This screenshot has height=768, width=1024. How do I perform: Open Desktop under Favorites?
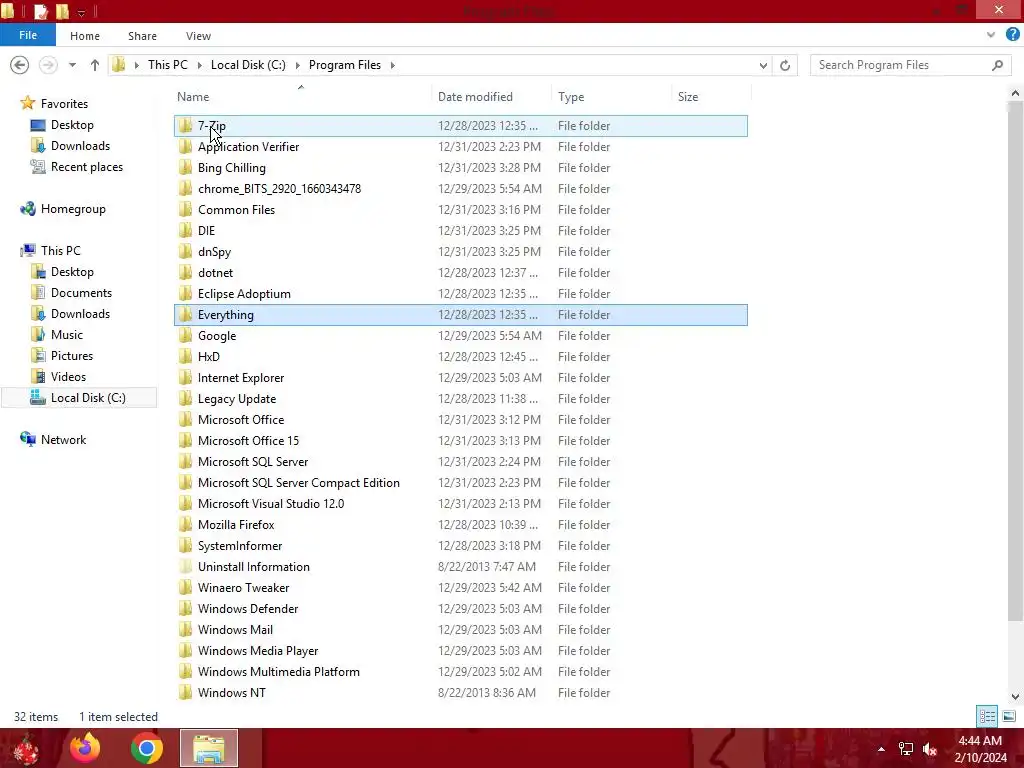(72, 125)
